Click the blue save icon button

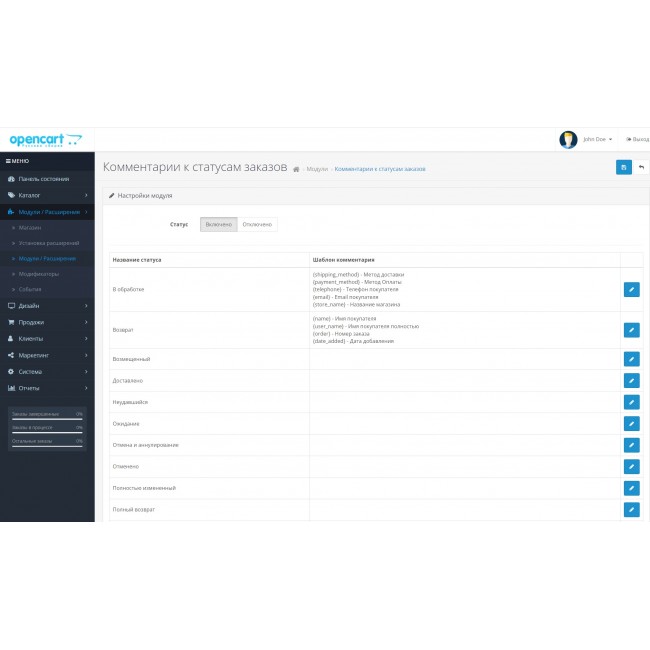pos(623,167)
